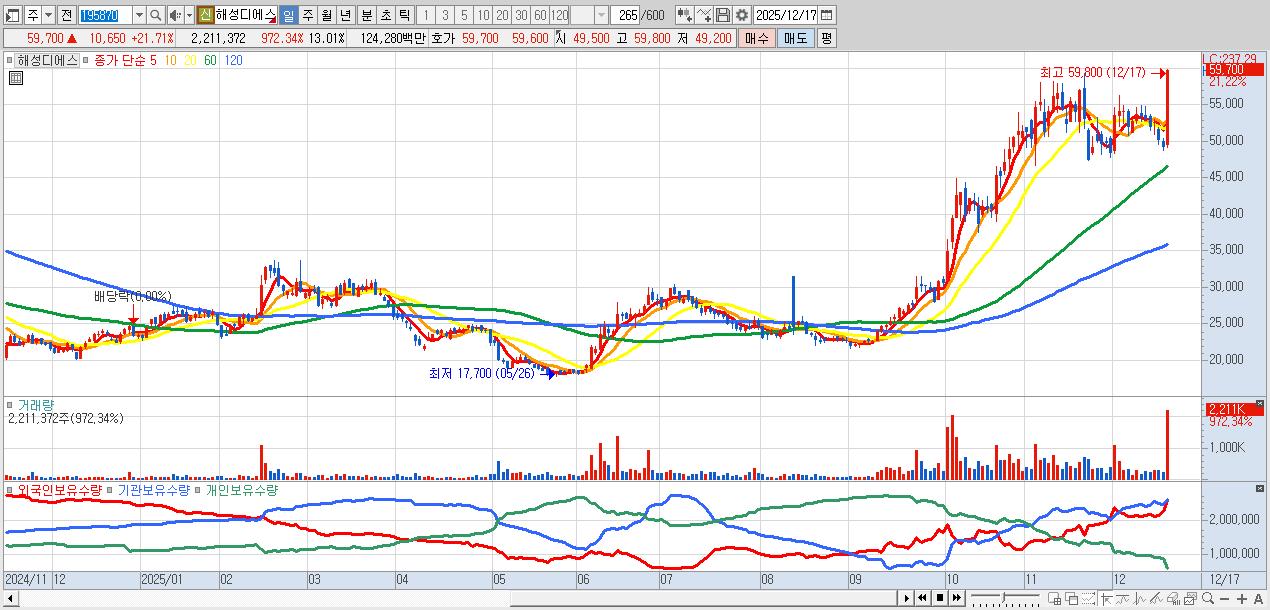Select the 년 yearly period tab
Screen dimensions: 1270x610
(x=346, y=15)
